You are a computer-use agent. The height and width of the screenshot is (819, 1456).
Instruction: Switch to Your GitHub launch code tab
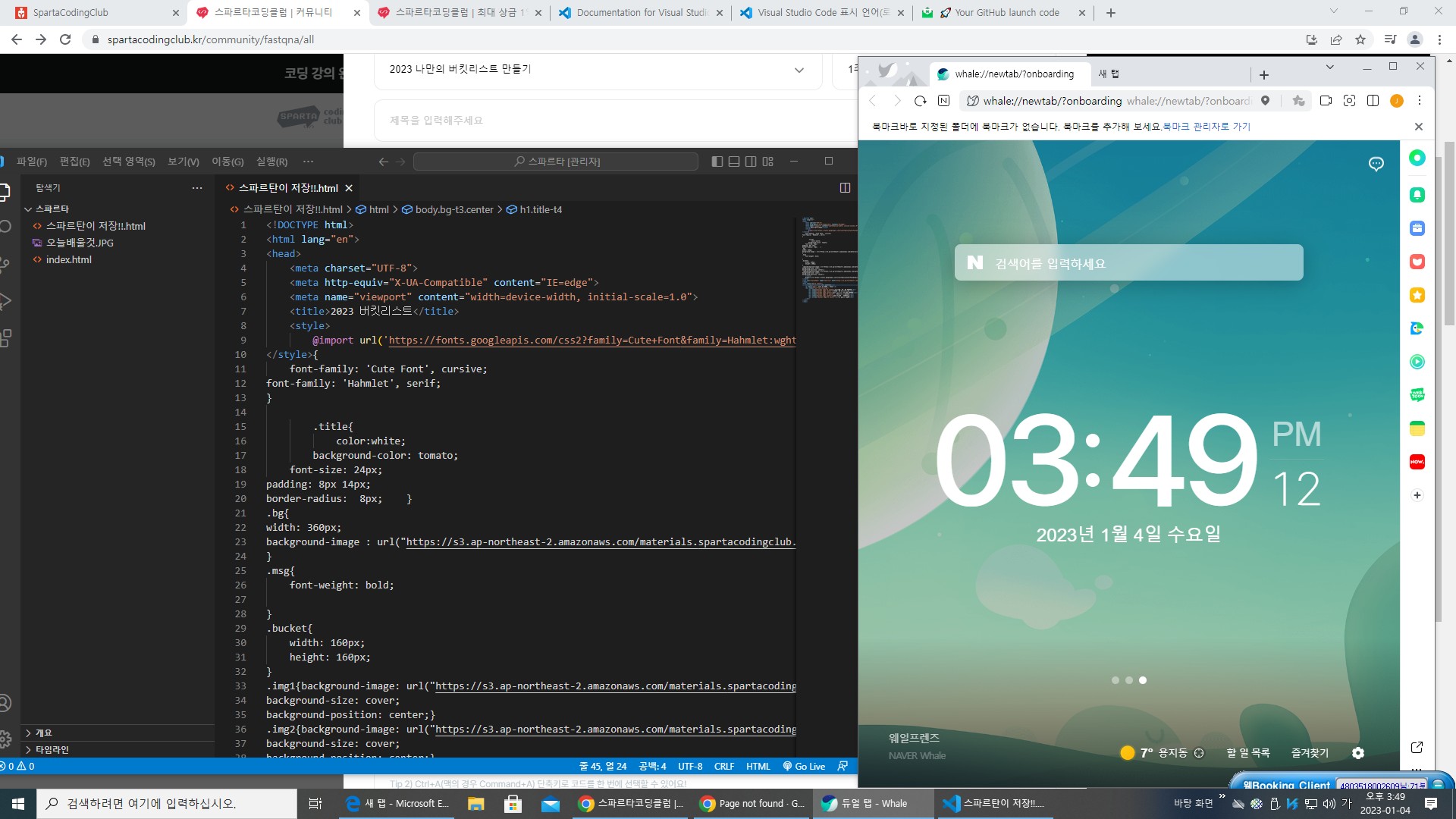pyautogui.click(x=1003, y=13)
